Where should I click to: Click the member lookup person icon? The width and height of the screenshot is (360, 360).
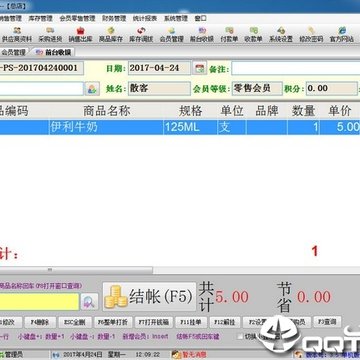click(92, 89)
